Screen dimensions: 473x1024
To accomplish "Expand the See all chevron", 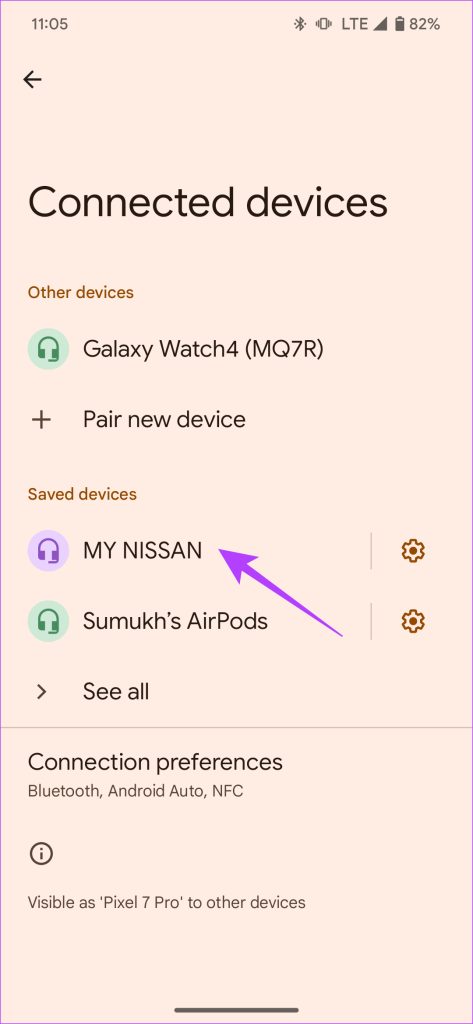I will [x=41, y=692].
